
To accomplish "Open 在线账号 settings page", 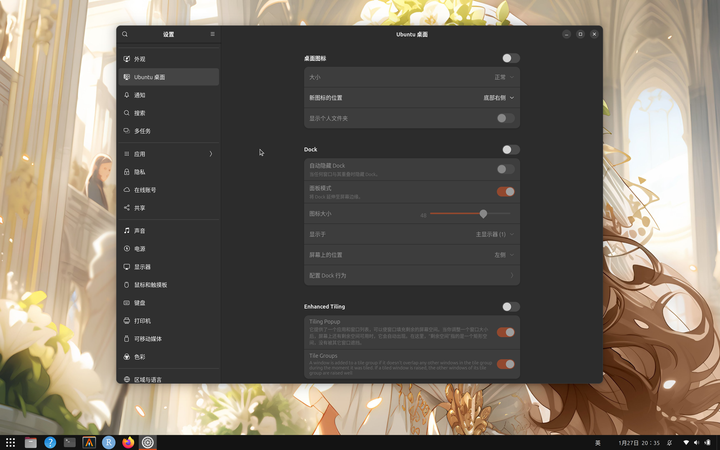I will coord(169,190).
